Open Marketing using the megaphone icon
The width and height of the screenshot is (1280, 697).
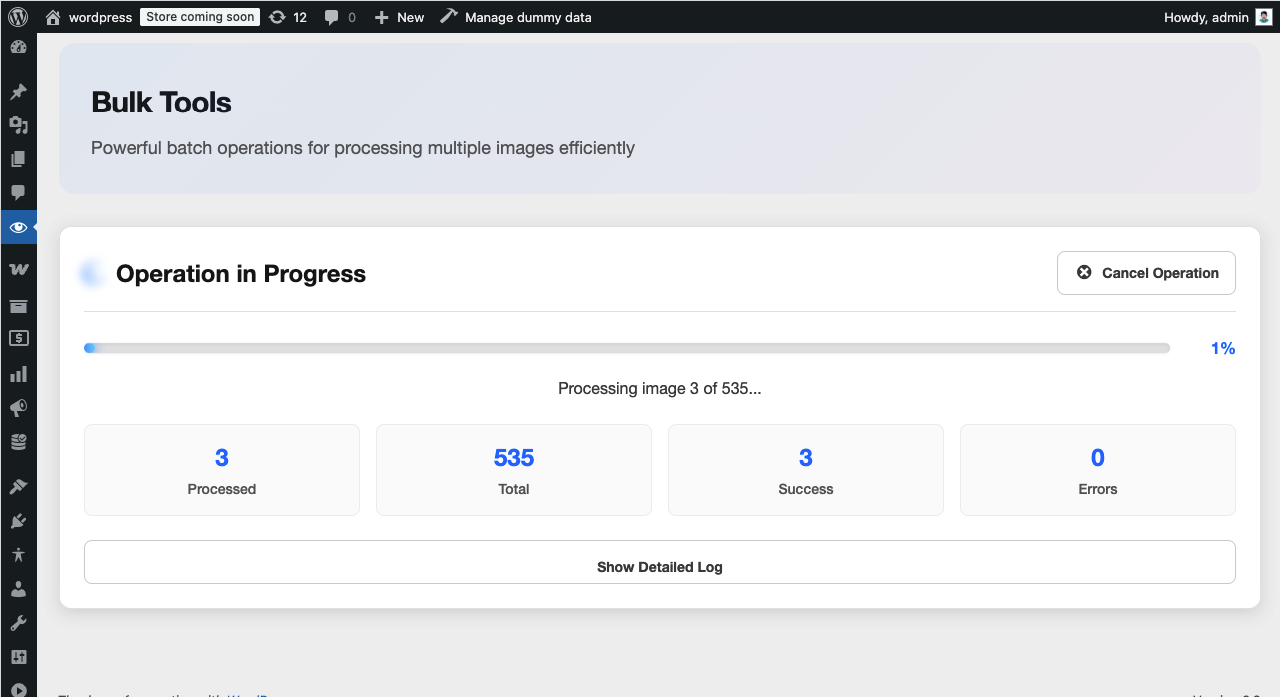coord(18,408)
